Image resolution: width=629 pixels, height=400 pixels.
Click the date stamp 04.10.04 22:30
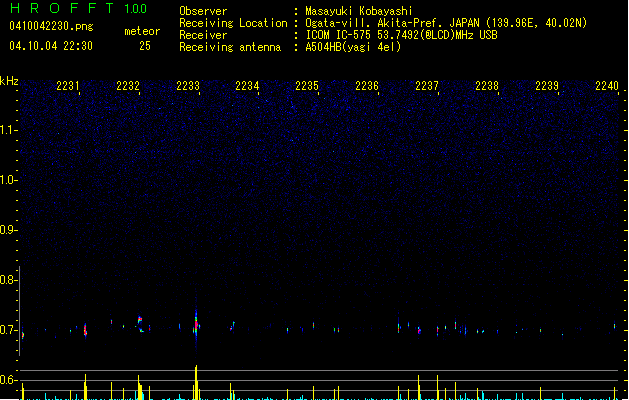point(51,46)
